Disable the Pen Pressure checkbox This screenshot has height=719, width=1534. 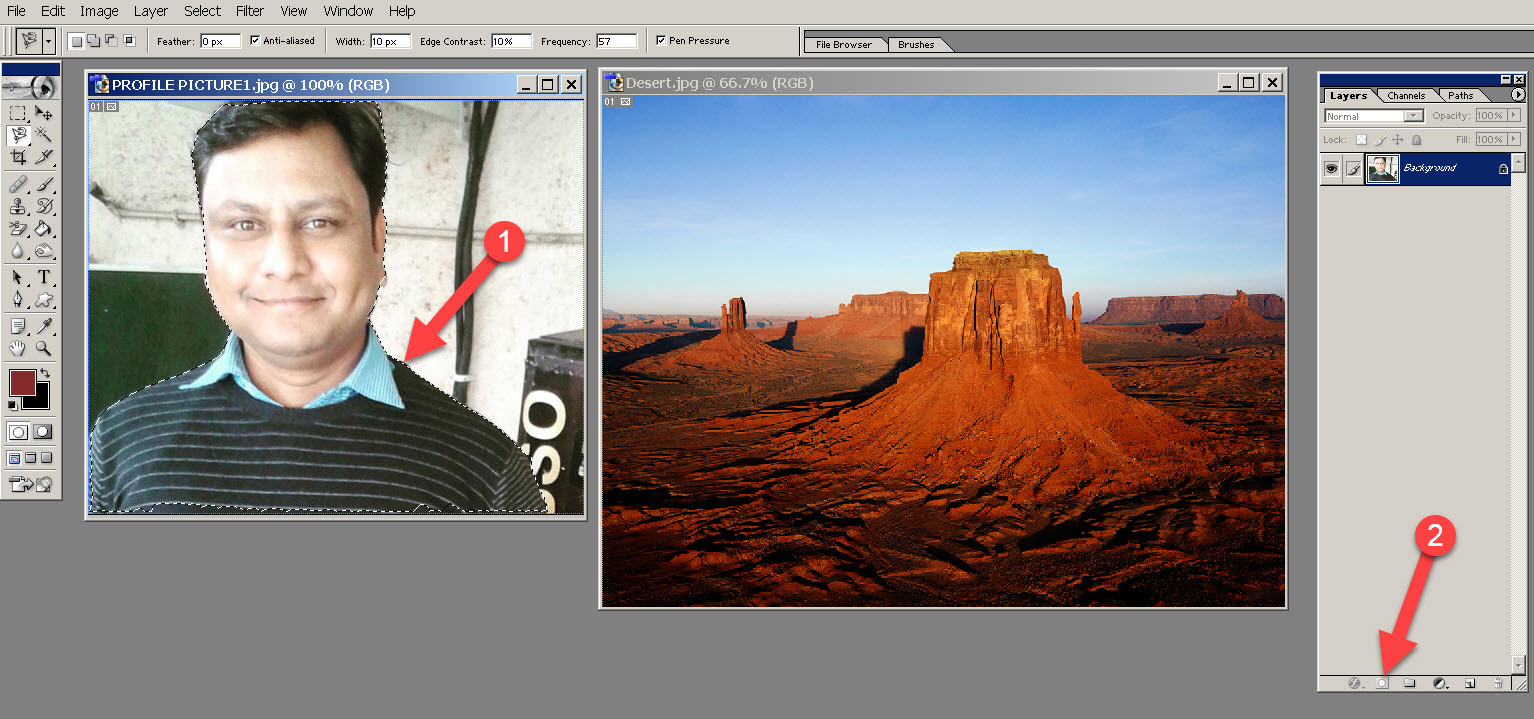pos(661,41)
